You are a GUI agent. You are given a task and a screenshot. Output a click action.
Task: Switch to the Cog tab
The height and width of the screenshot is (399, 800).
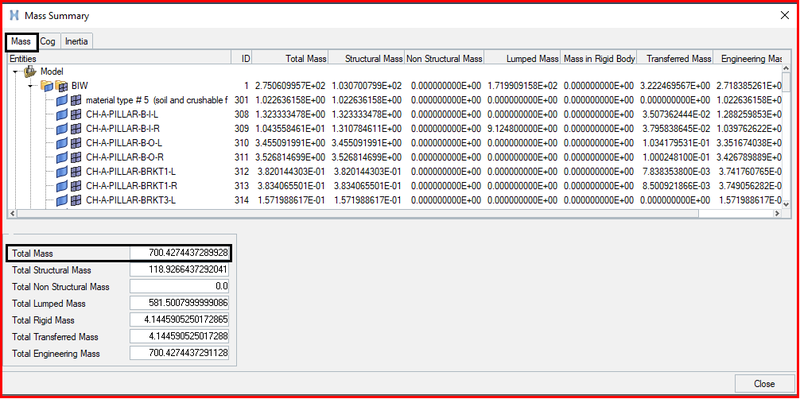tap(48, 42)
